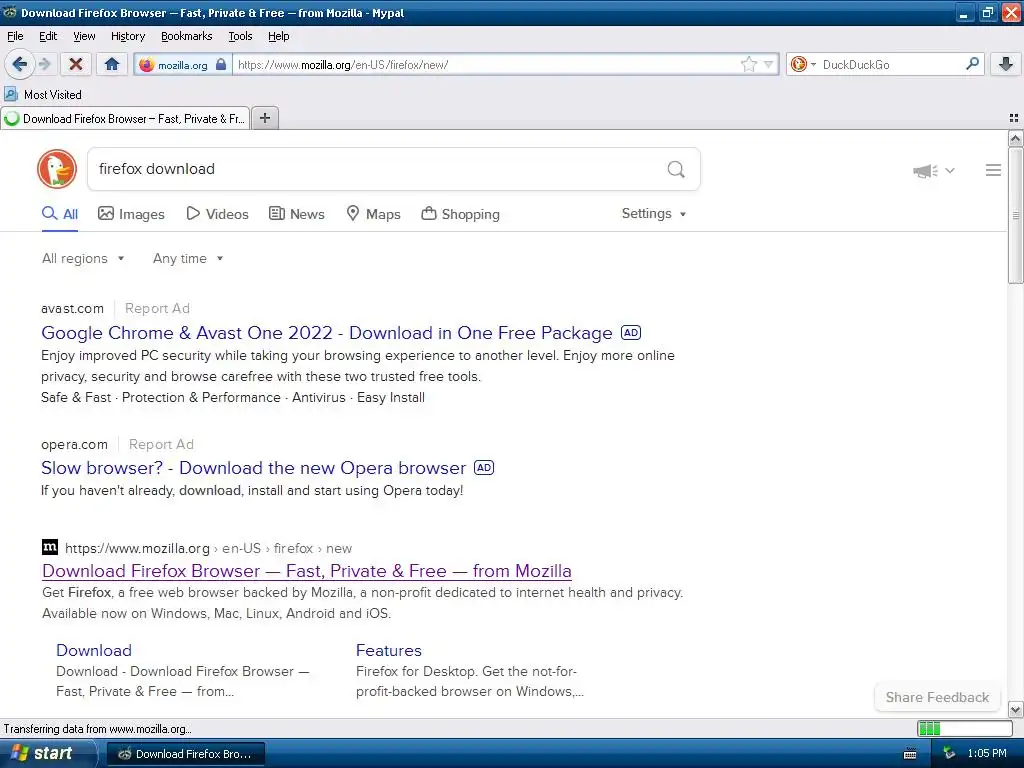The height and width of the screenshot is (768, 1024).
Task: Click the avast.com domain text
Action: [x=72, y=308]
